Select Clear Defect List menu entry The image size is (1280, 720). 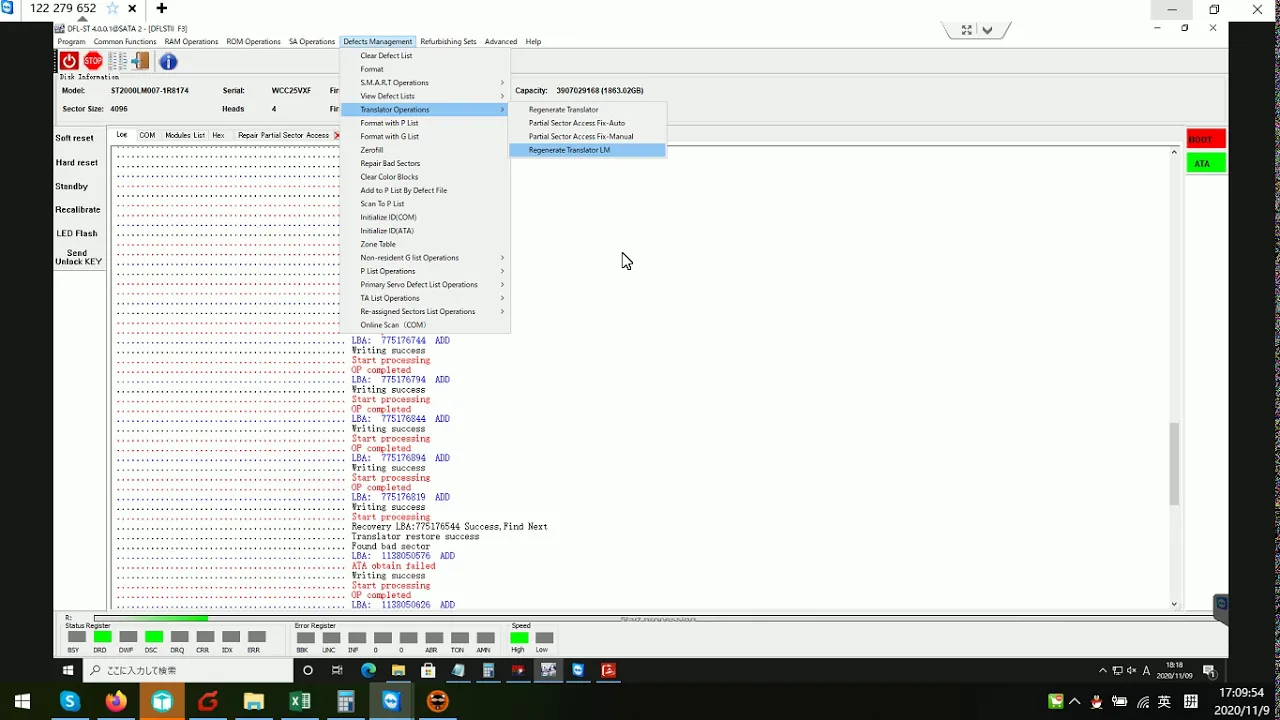point(425,56)
